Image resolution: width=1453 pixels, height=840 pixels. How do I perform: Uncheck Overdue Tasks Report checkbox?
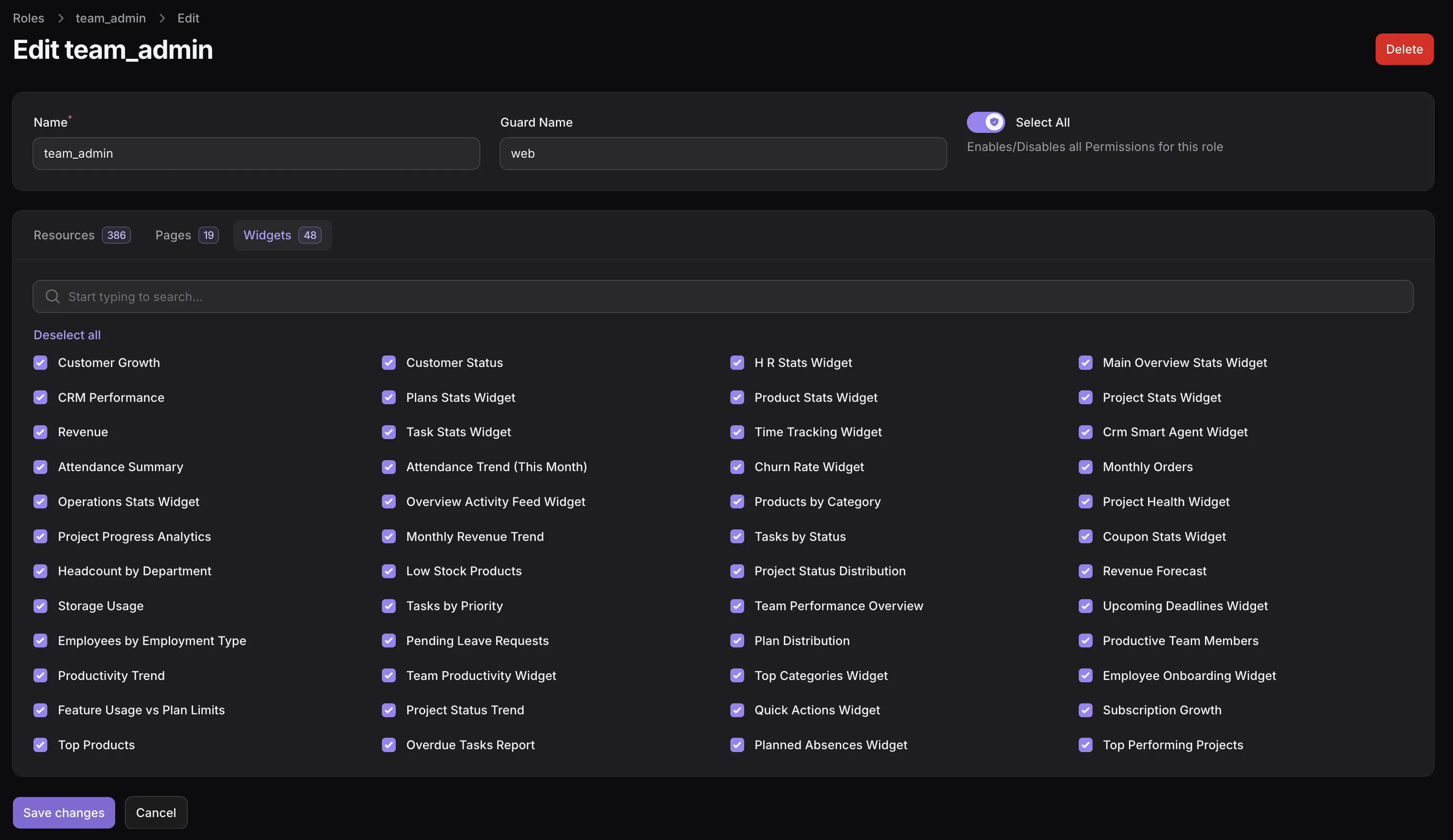click(389, 745)
